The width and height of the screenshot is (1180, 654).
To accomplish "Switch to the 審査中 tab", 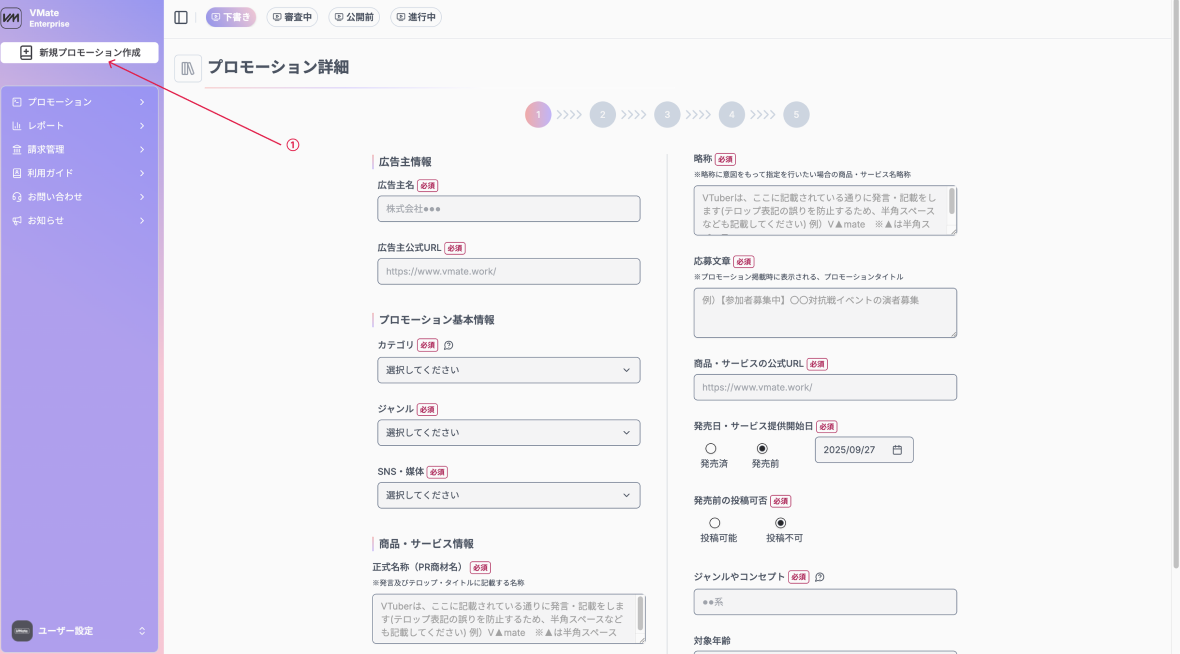I will click(x=292, y=17).
